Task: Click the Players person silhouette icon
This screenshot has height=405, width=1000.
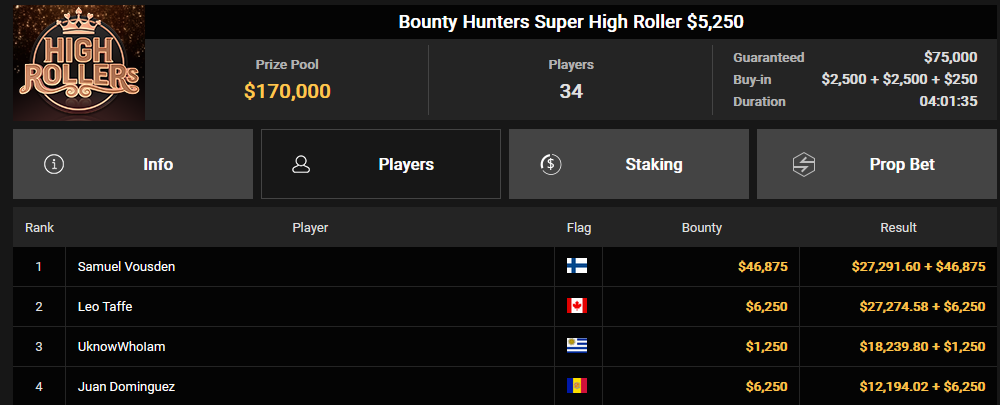Action: click(x=301, y=165)
